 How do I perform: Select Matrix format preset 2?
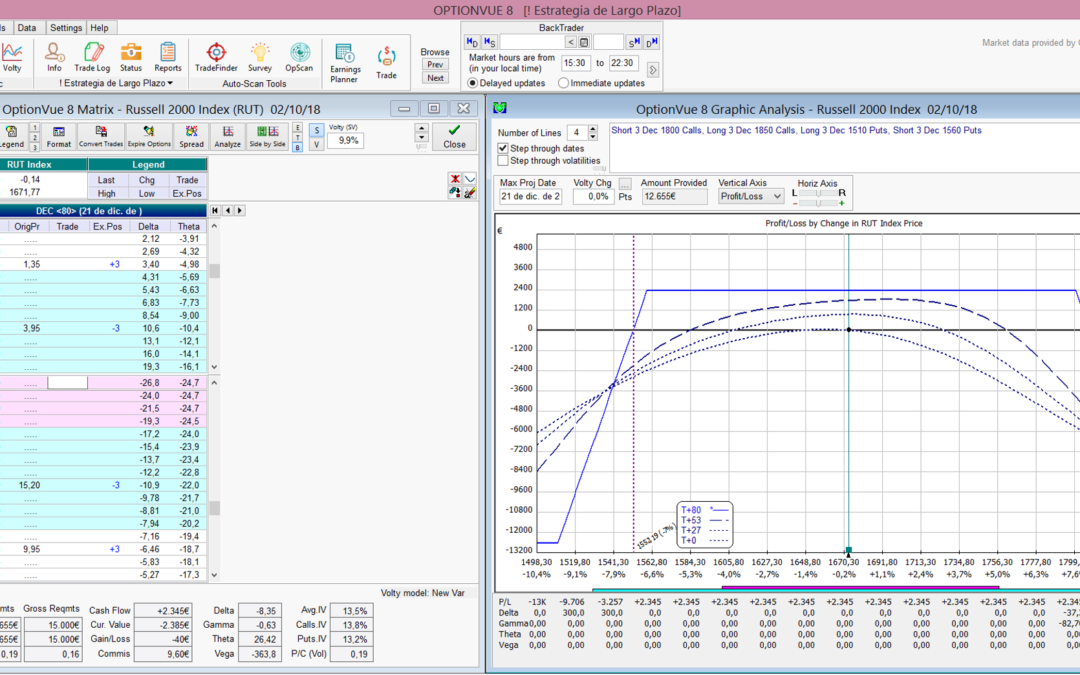point(34,137)
